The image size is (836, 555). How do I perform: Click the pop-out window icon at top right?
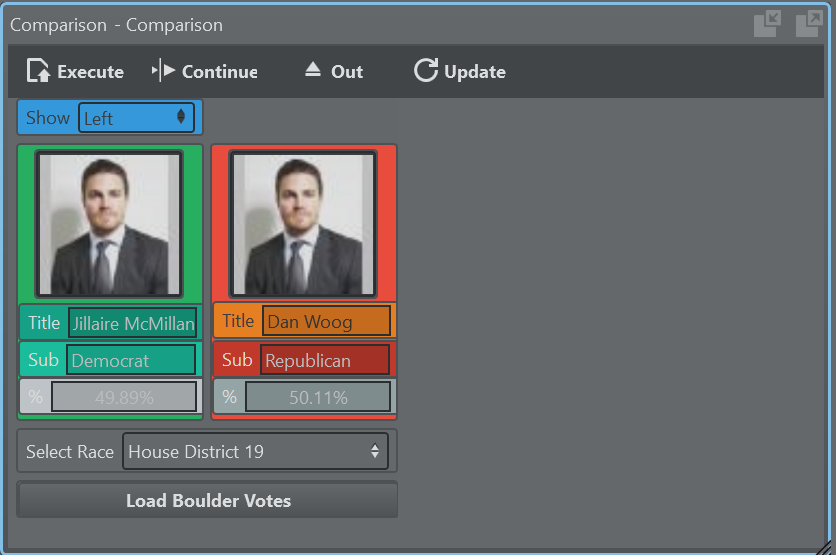pyautogui.click(x=808, y=25)
